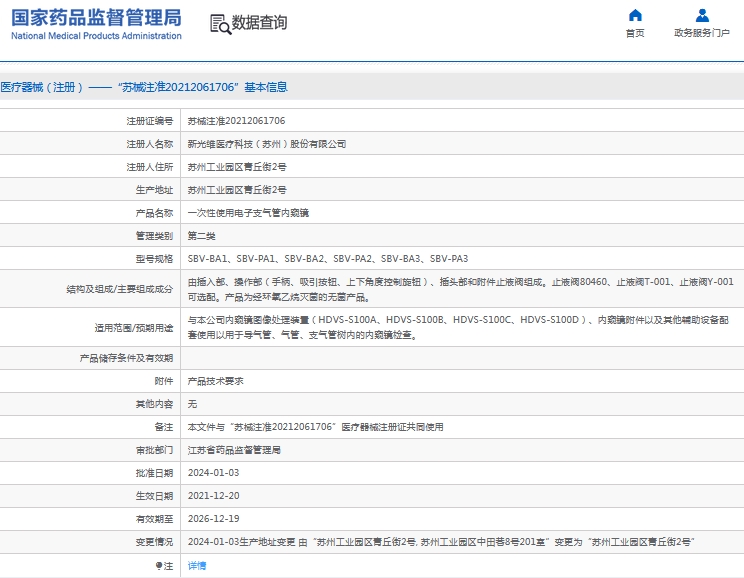
Task: Click the 适用范围 intended use description
Action: click(458, 327)
